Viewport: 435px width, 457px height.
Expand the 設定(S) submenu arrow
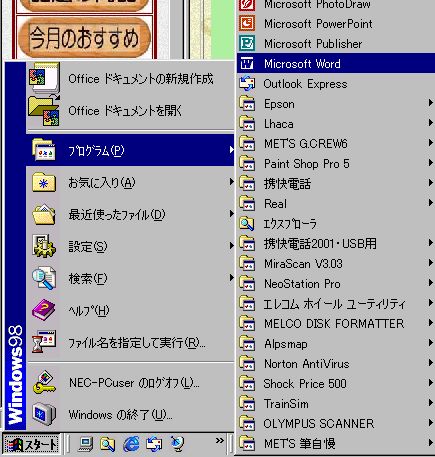coord(231,246)
